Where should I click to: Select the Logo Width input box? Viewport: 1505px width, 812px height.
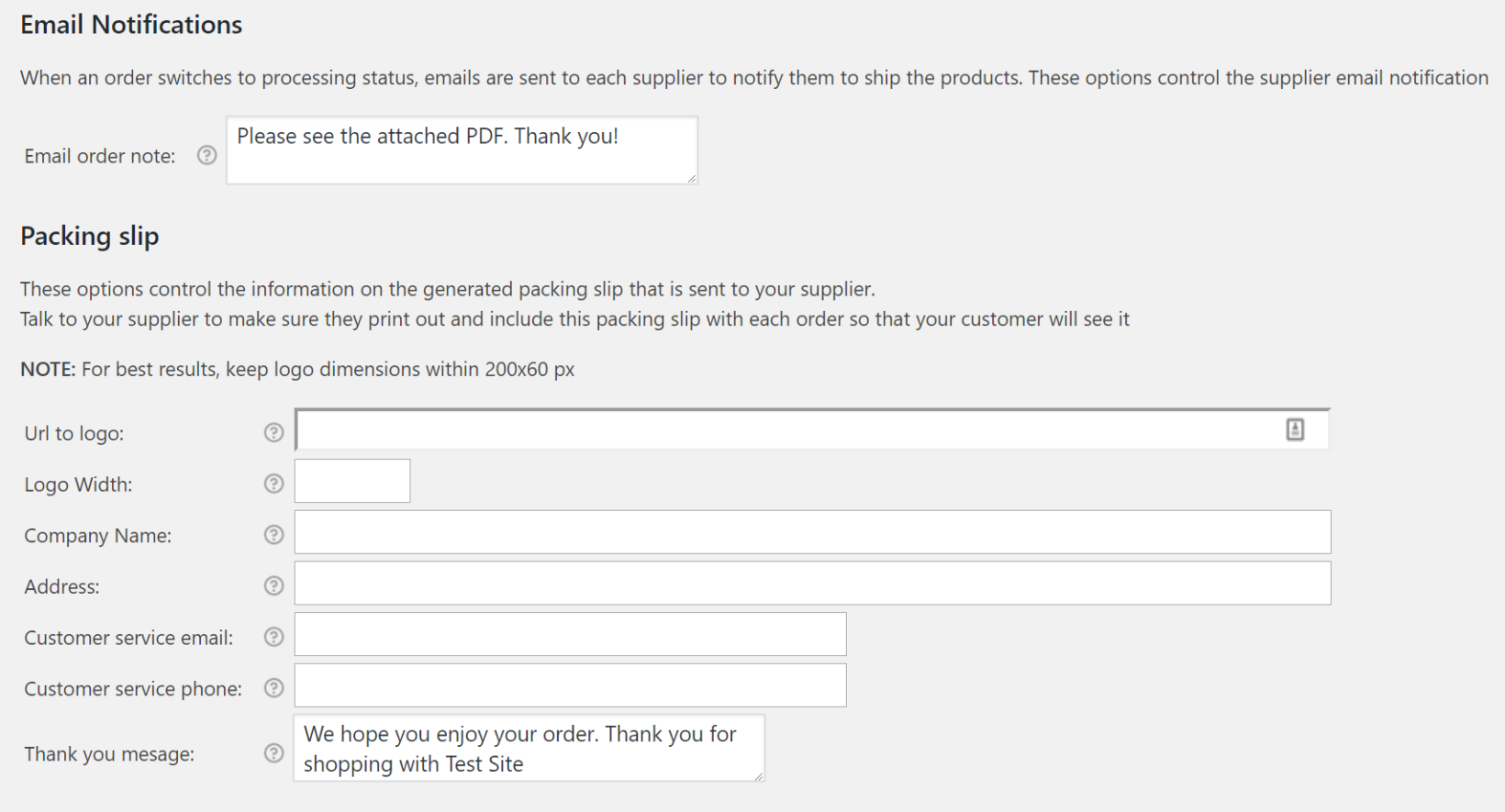(351, 480)
